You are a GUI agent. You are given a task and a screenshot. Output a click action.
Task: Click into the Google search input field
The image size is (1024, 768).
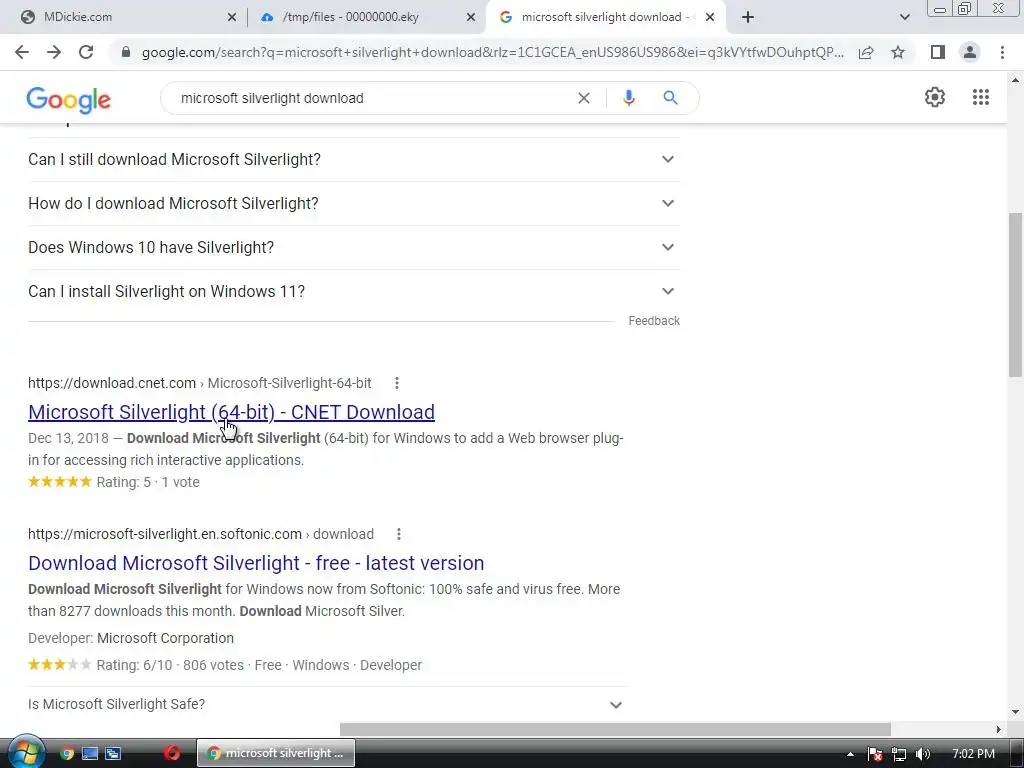click(372, 98)
